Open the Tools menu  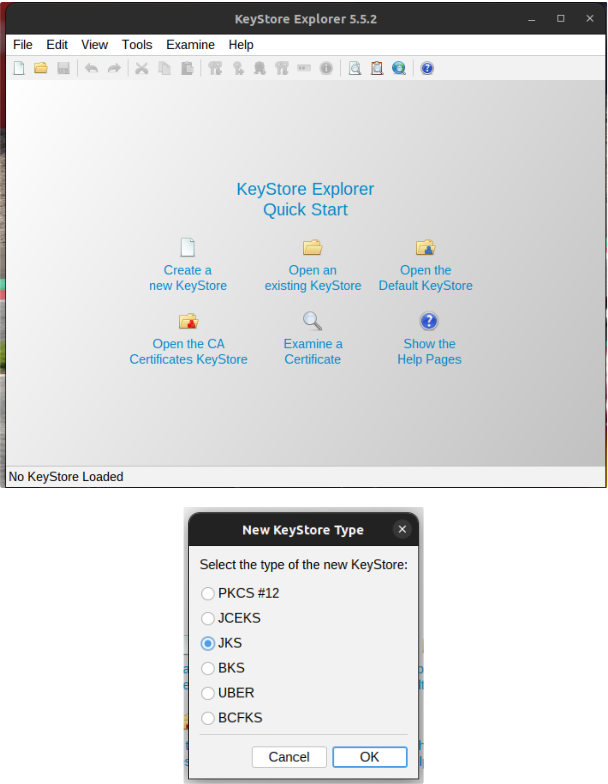[x=137, y=44]
